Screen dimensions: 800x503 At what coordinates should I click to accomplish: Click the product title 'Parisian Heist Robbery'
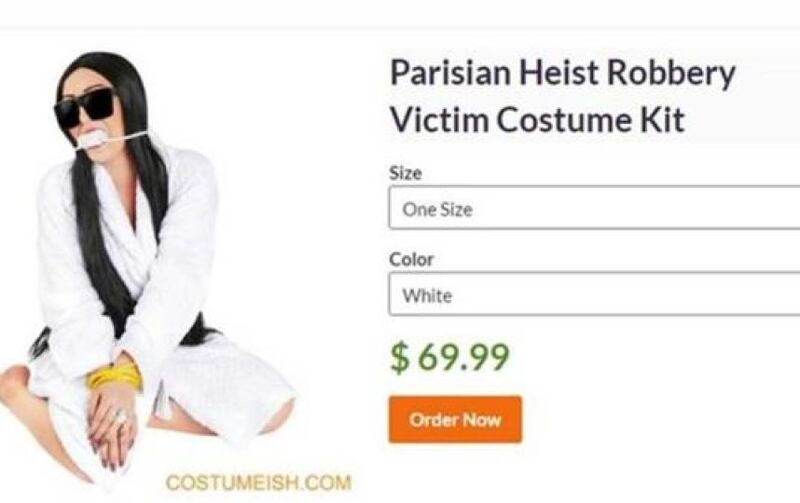[x=563, y=74]
